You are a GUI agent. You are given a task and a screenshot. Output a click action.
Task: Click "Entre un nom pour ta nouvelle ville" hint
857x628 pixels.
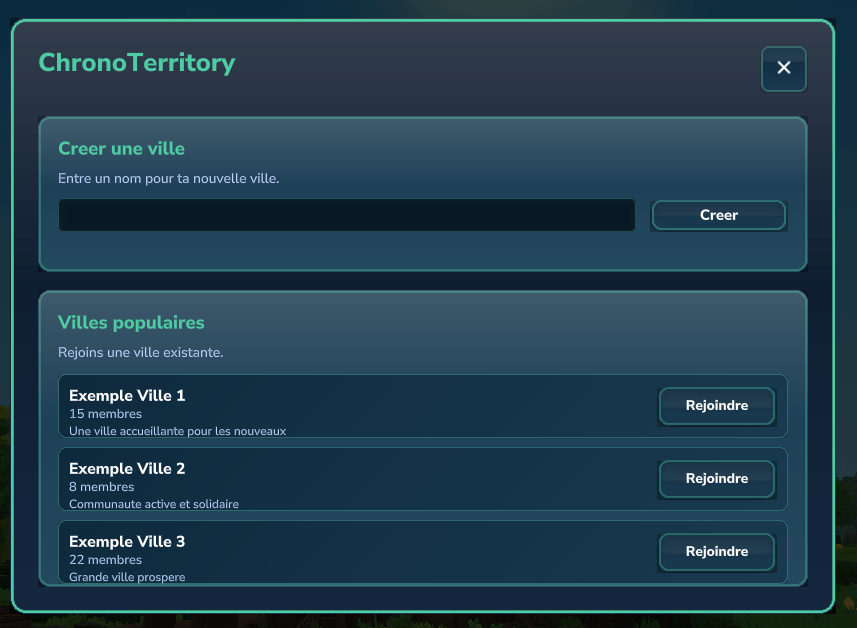point(168,179)
